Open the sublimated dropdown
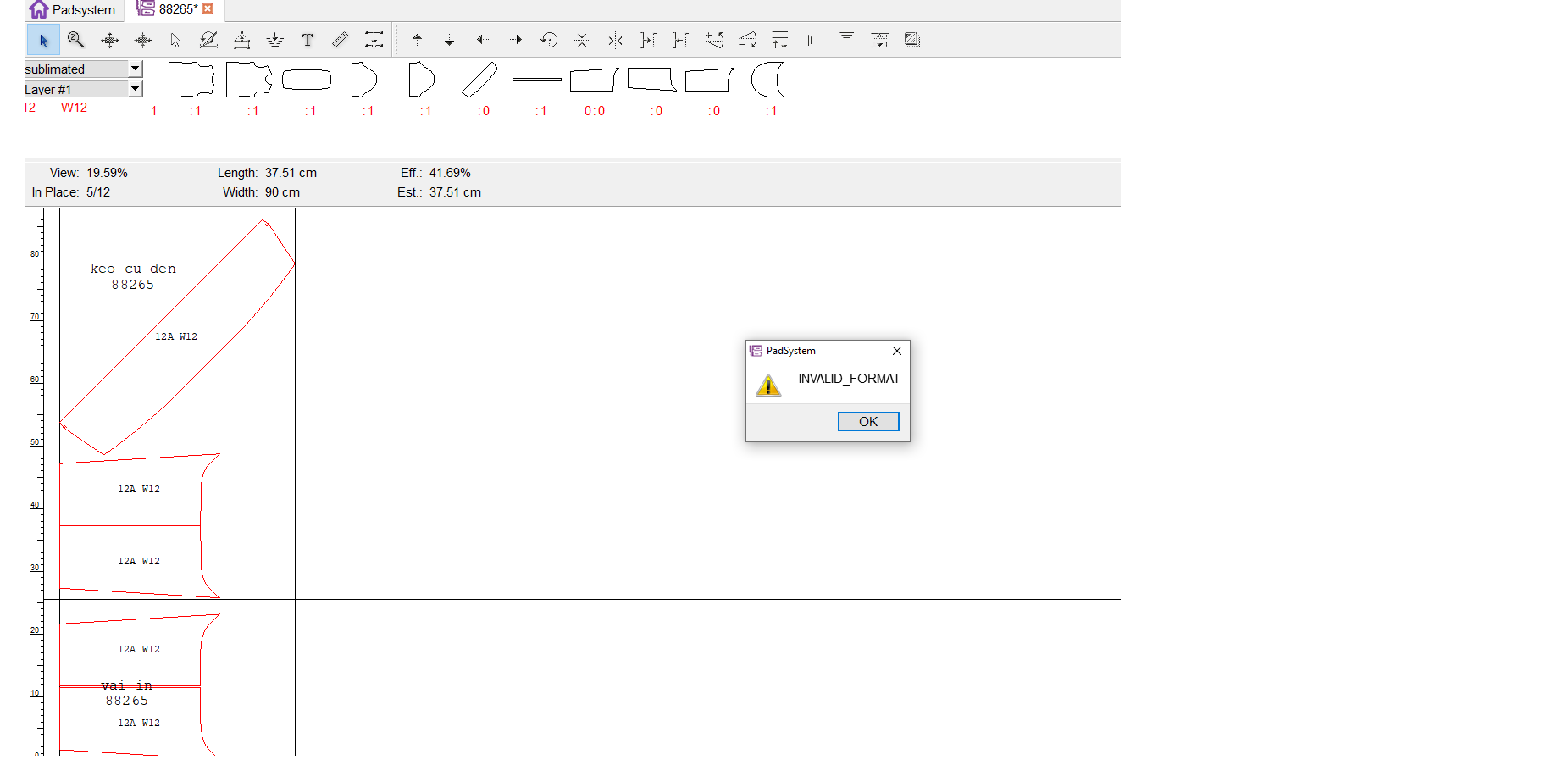The width and height of the screenshot is (1568, 760). pos(135,69)
